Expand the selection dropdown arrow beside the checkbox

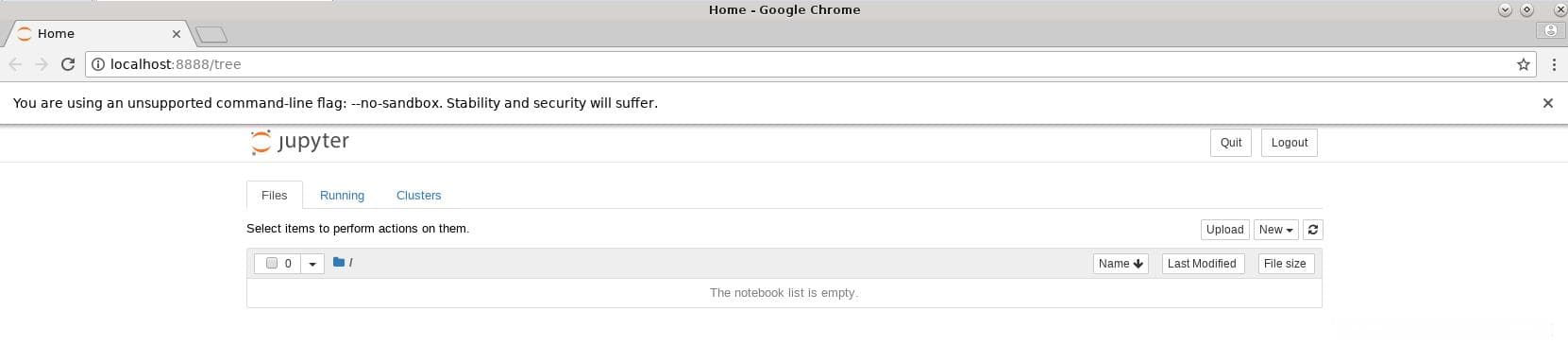click(x=312, y=264)
